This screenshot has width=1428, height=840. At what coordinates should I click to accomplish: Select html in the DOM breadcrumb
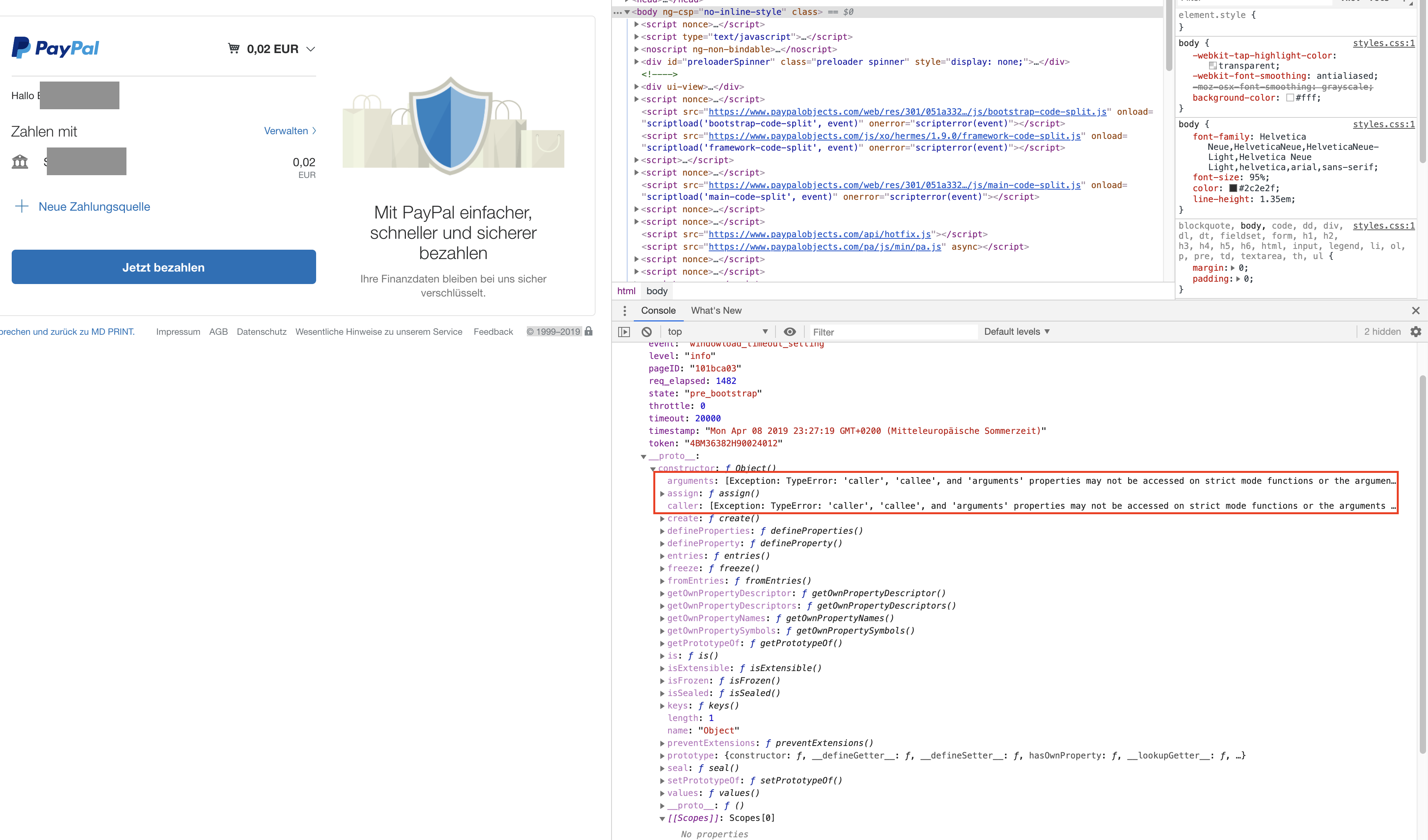click(x=626, y=291)
